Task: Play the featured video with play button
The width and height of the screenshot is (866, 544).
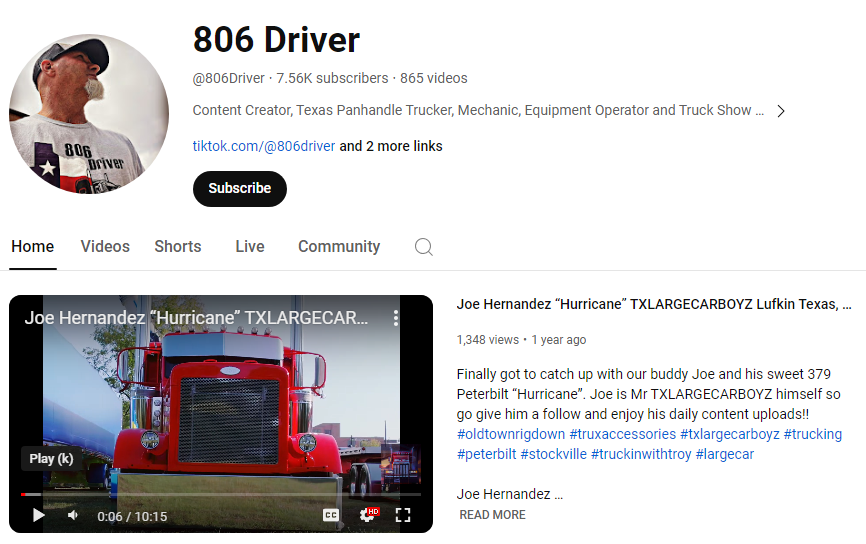Action: pyautogui.click(x=38, y=515)
